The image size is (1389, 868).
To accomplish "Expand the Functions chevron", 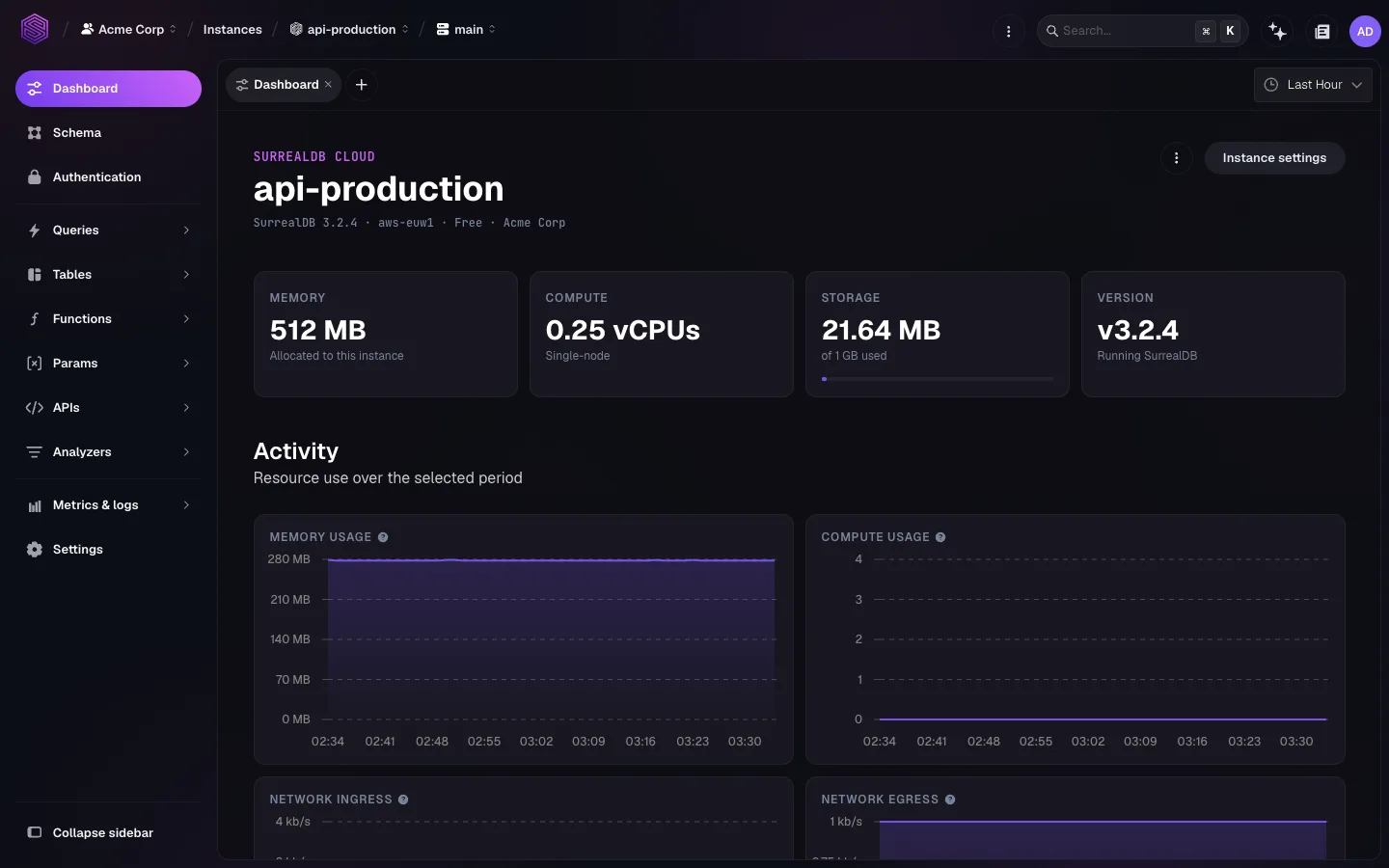I will pos(186,319).
